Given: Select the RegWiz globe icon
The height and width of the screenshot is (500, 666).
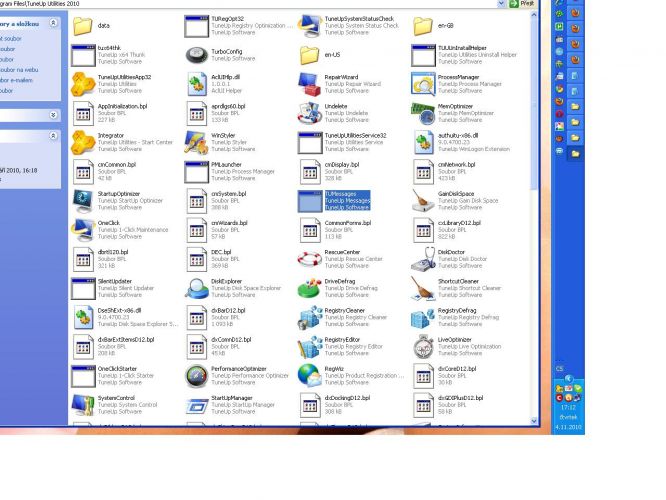Looking at the screenshot, I should coord(310,376).
